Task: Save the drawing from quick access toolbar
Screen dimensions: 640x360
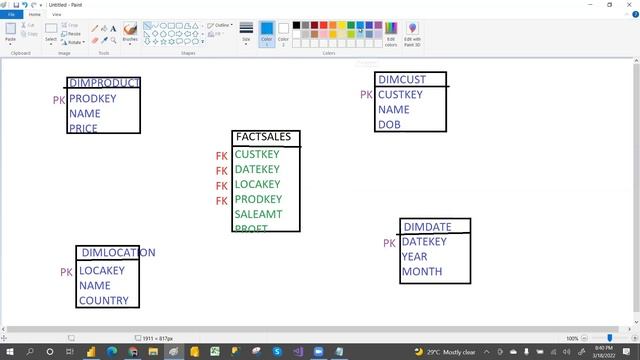Action: [x=16, y=5]
